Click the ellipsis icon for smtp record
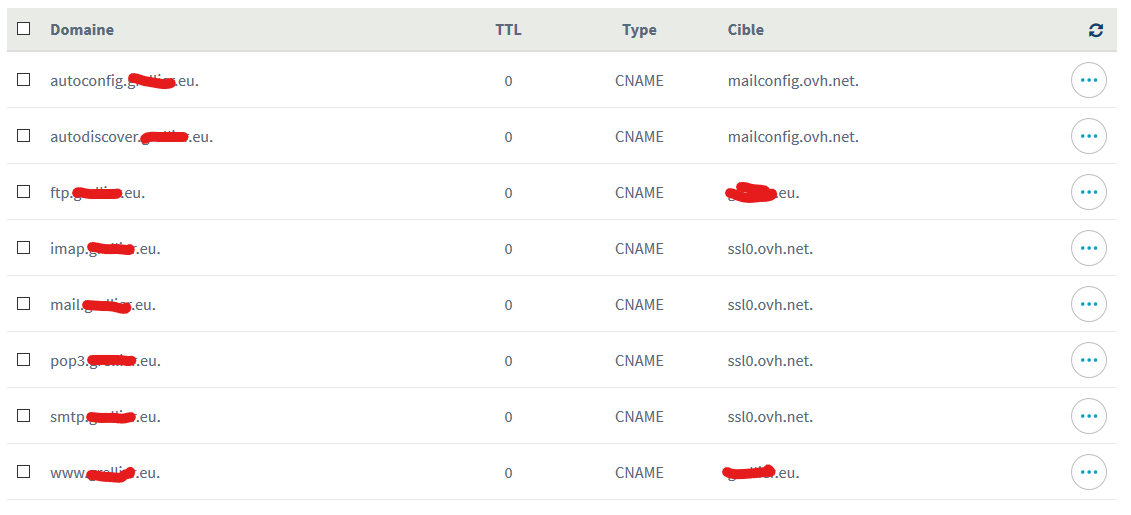The image size is (1131, 515). pos(1088,416)
